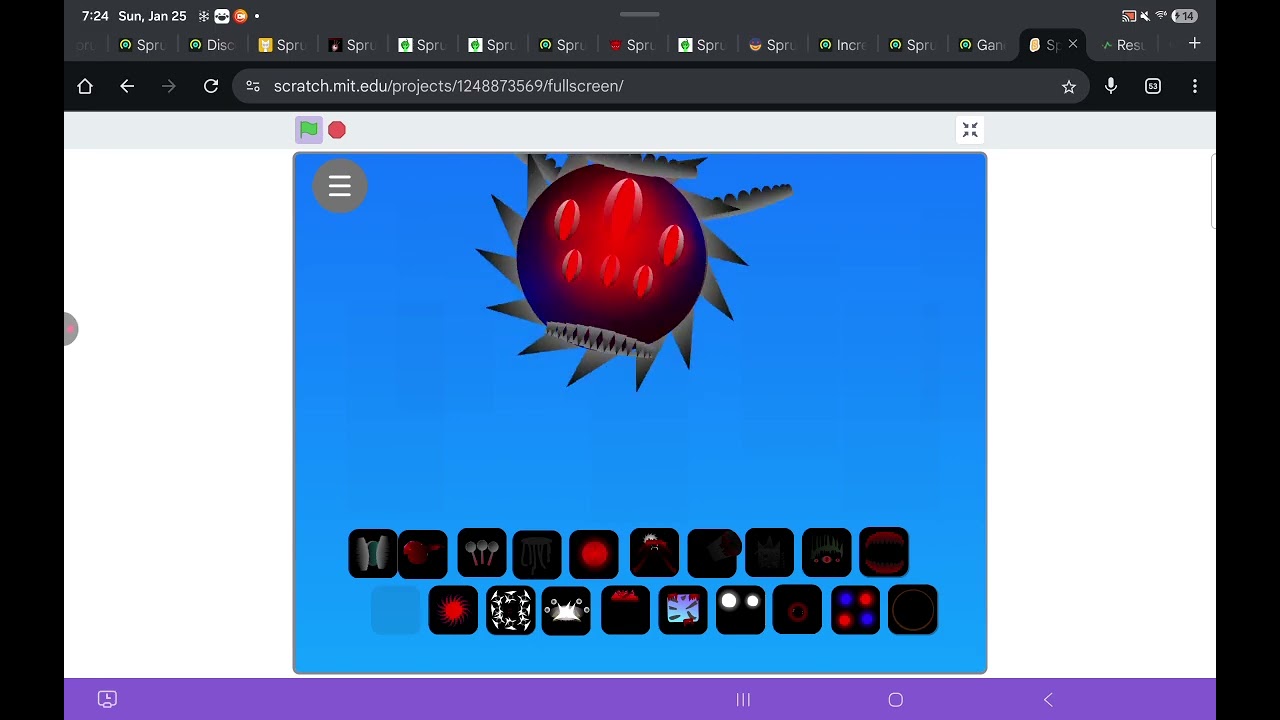Switch to the tab with yellow favicon
The image size is (1280, 720).
[283, 45]
